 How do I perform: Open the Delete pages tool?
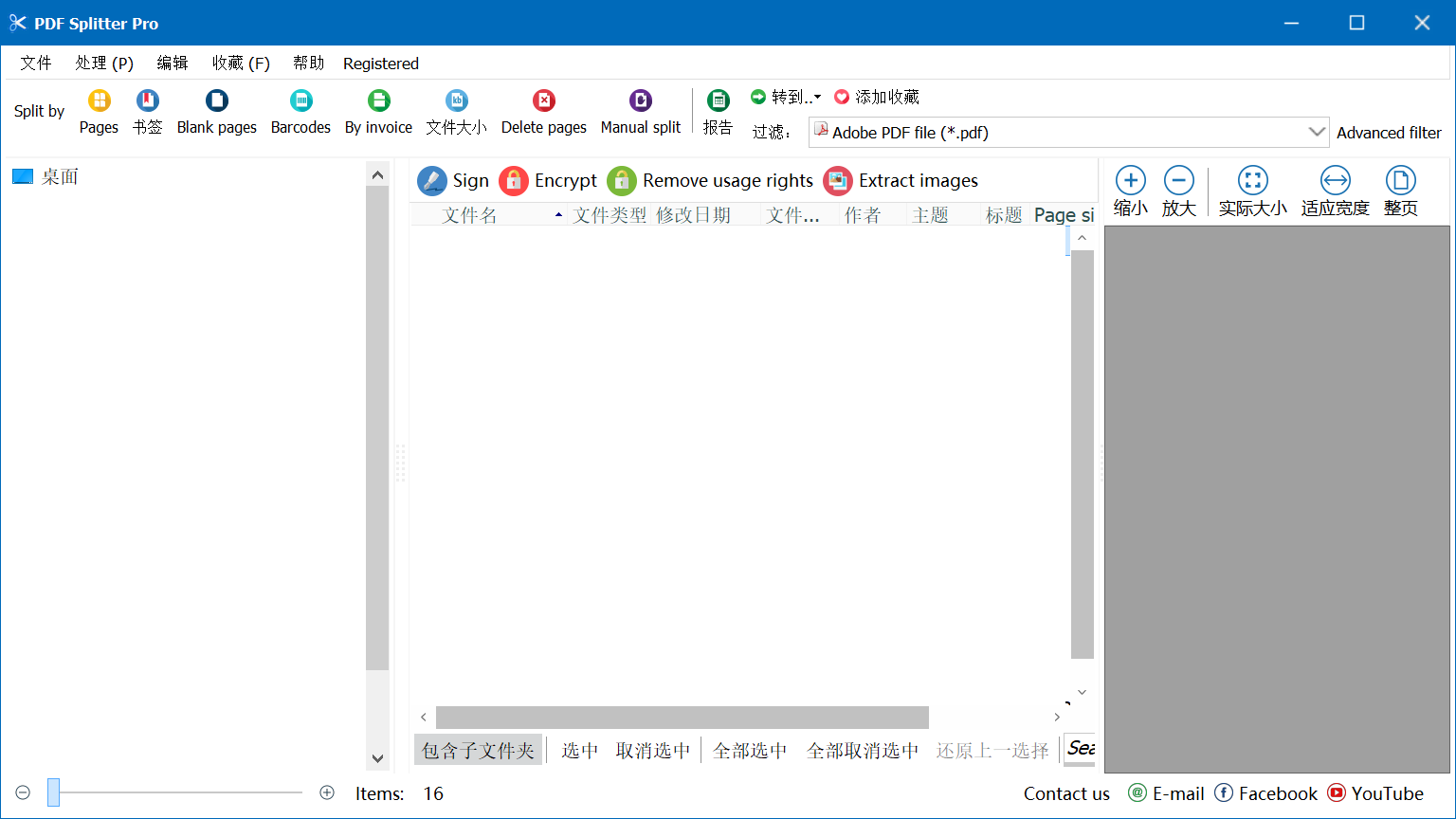543,101
